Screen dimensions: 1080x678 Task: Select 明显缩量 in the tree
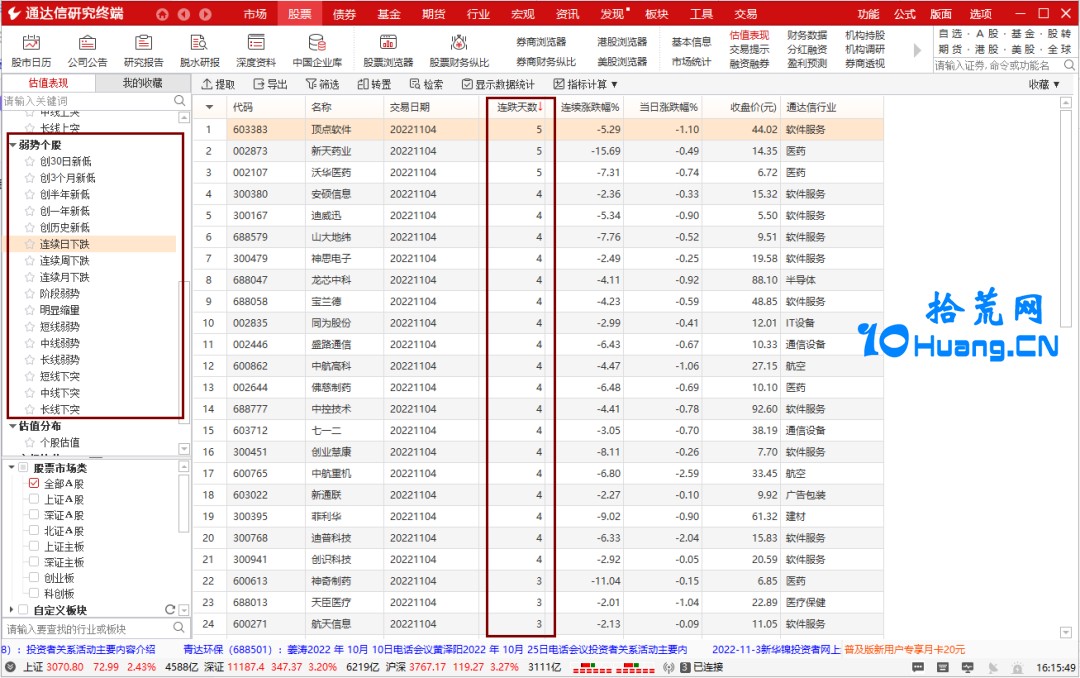[x=59, y=310]
